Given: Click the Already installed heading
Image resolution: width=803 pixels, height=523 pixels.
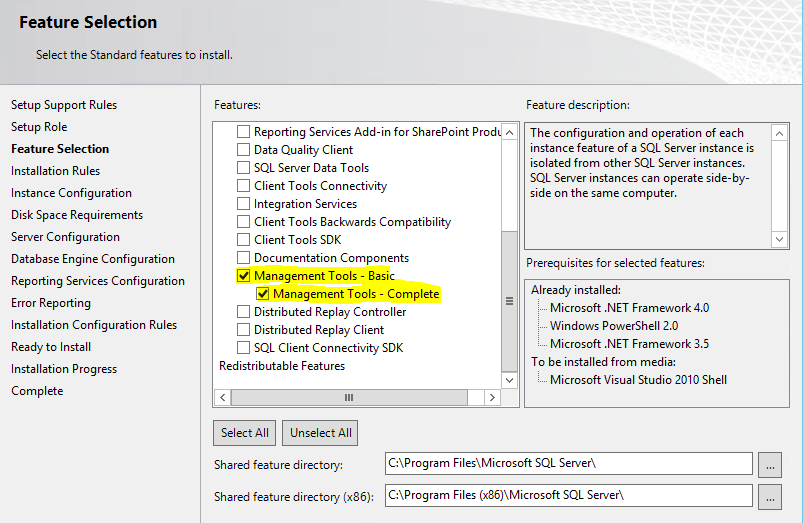Looking at the screenshot, I should (576, 290).
